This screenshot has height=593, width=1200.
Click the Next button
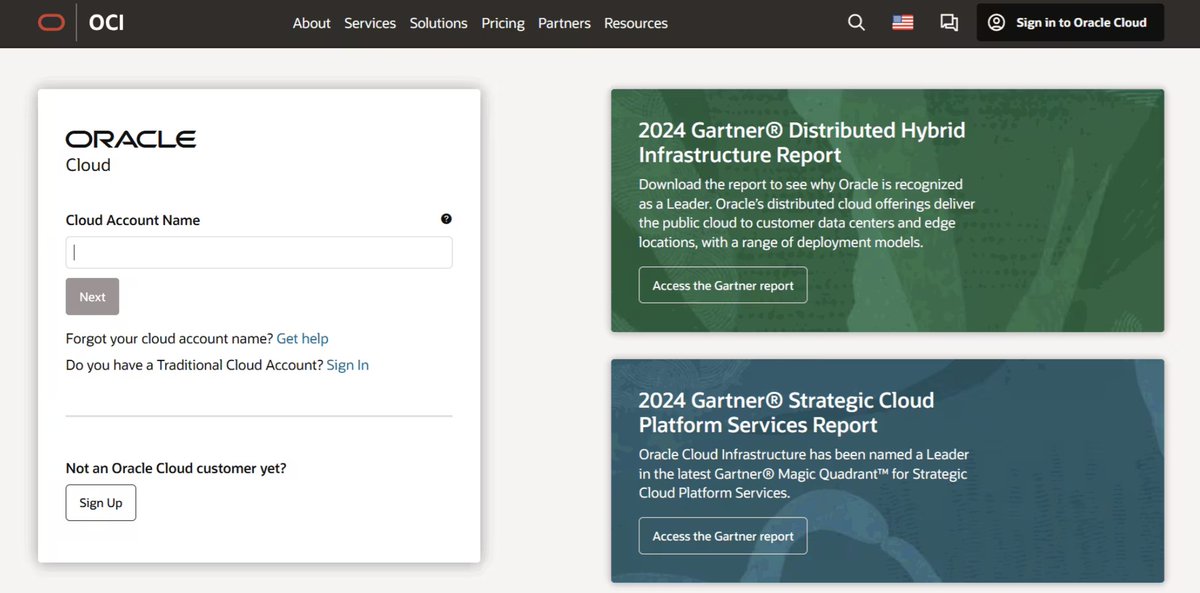click(92, 297)
